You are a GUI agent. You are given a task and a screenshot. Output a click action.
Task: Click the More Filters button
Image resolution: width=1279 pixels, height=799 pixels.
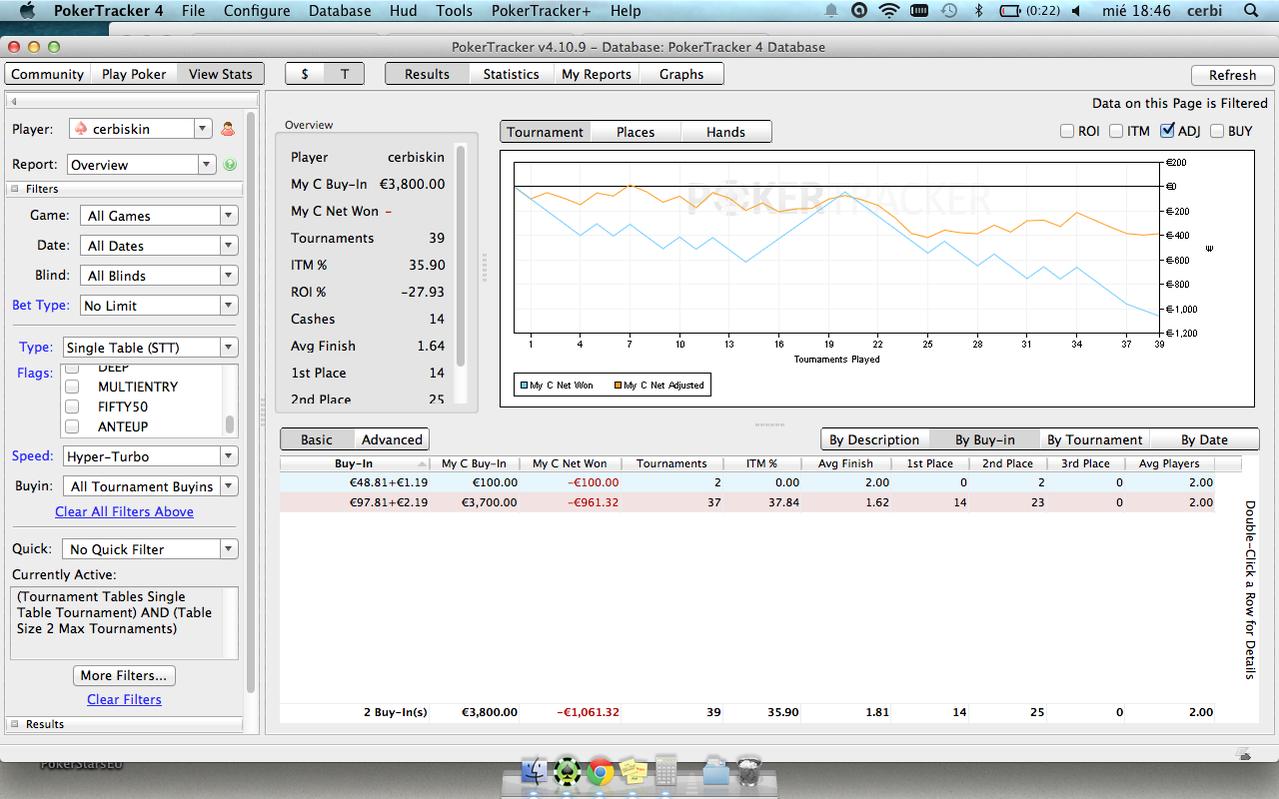(x=124, y=675)
